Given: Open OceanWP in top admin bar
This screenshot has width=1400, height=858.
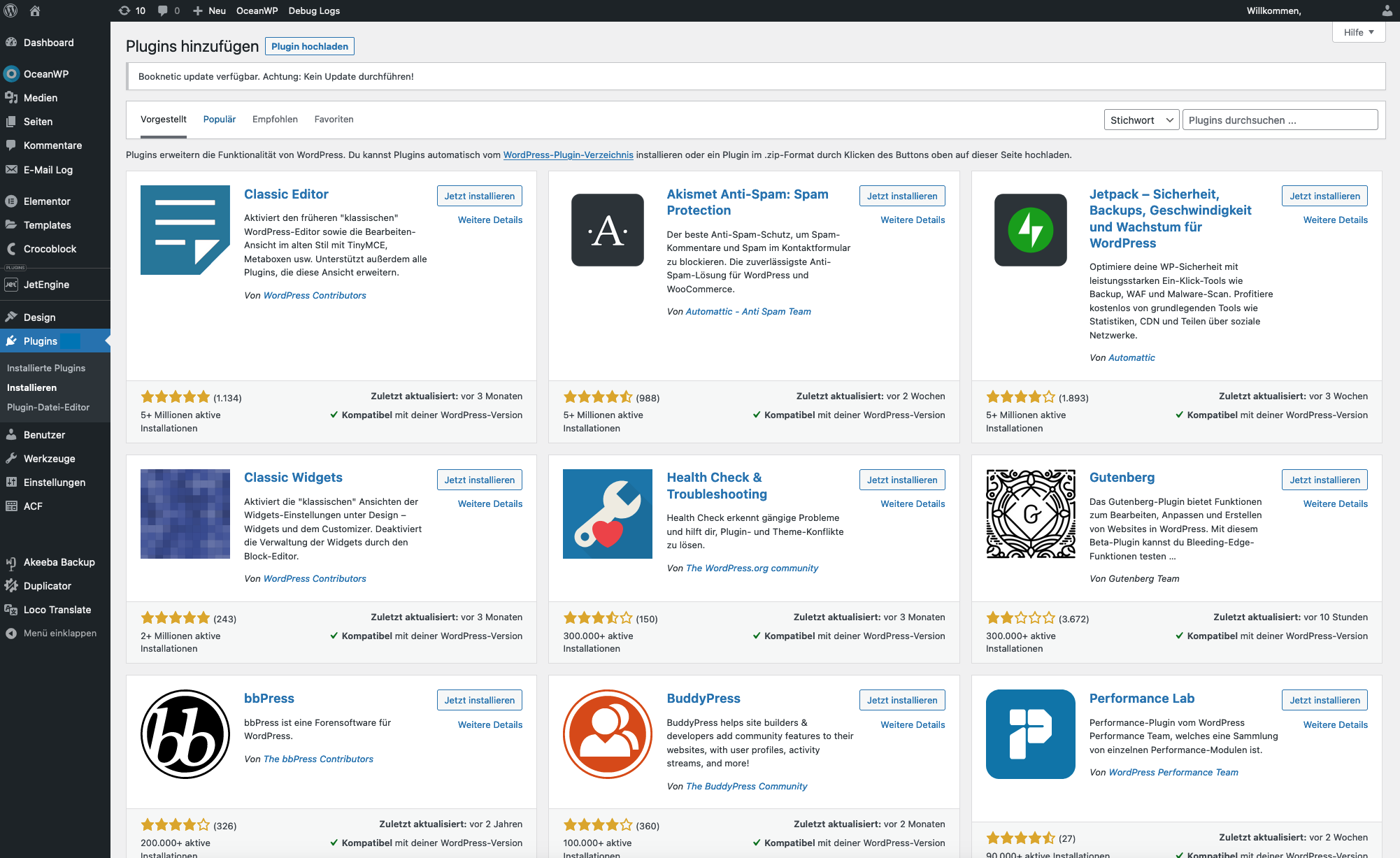Looking at the screenshot, I should (x=257, y=10).
